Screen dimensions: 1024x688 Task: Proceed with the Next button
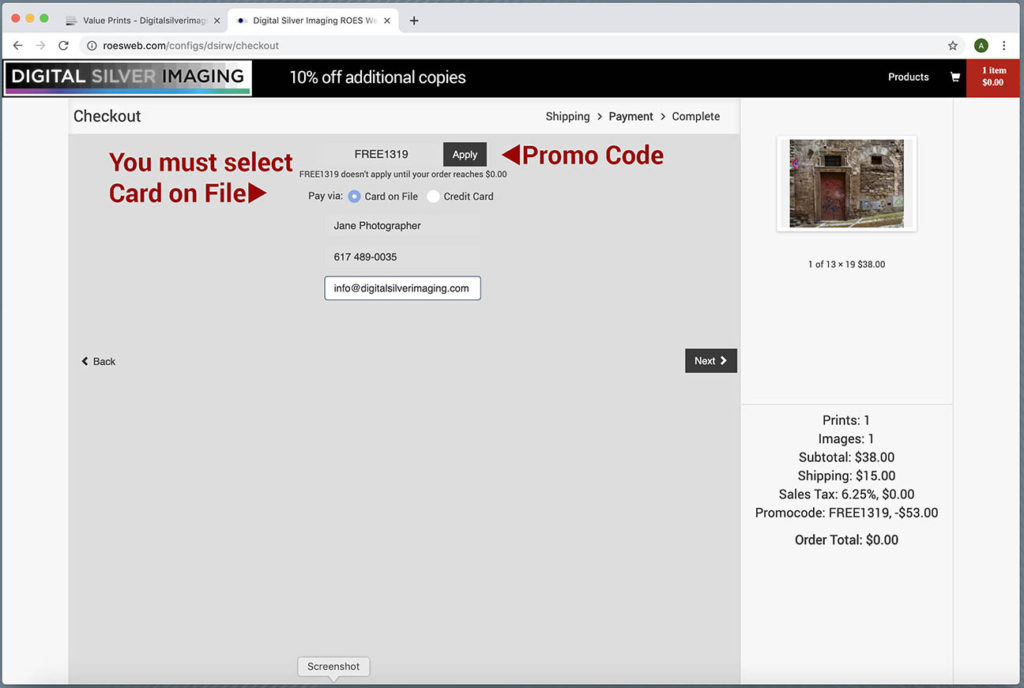coord(711,361)
